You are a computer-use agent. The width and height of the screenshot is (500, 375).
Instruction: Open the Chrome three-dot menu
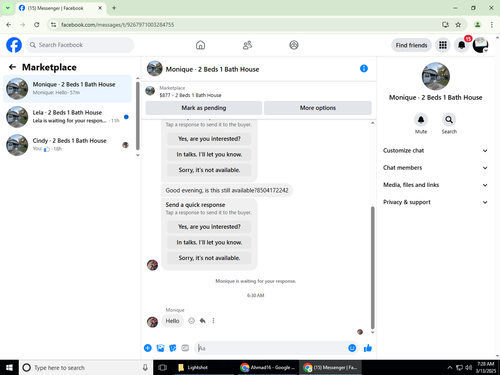pos(491,25)
